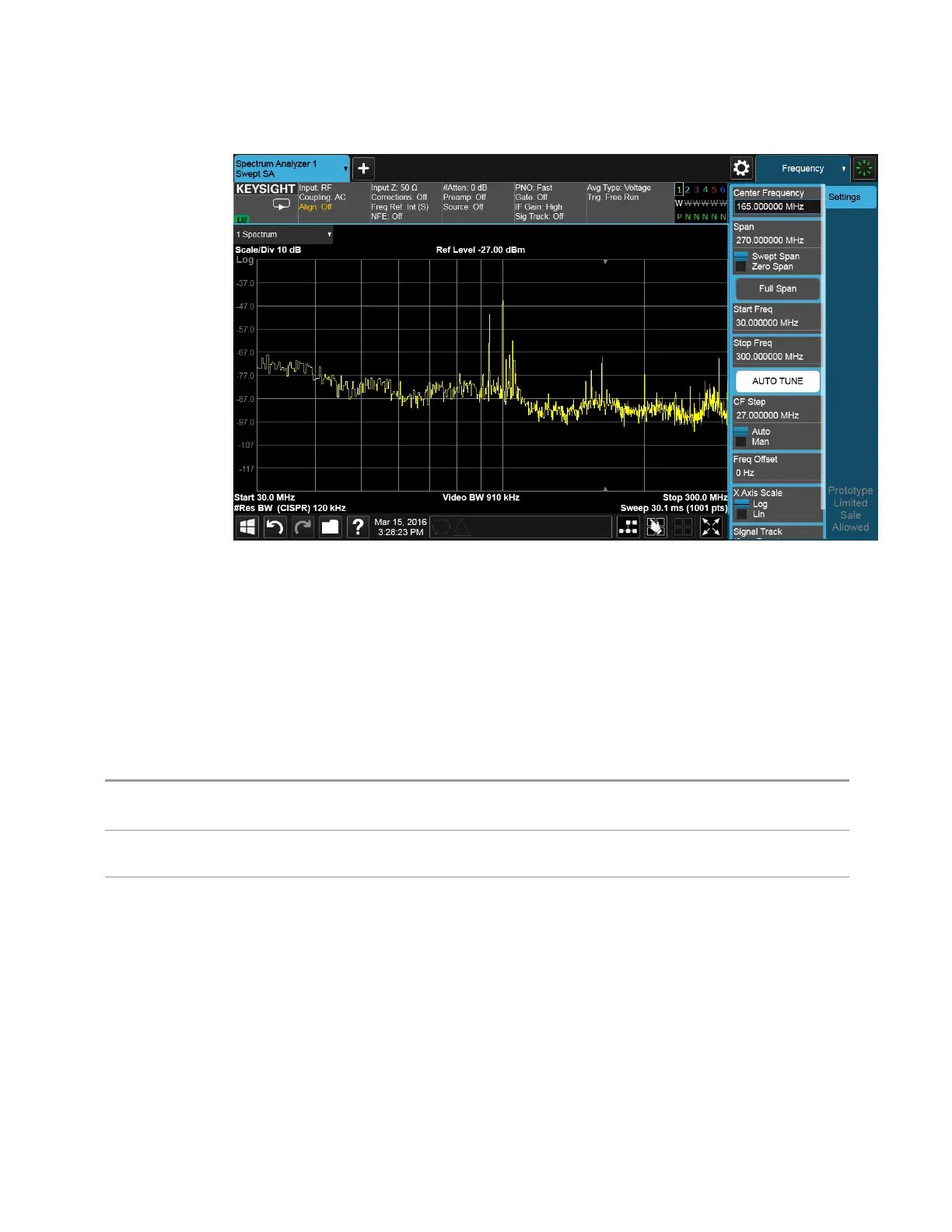
Task: Click the continuous sweep icon under KEYSIGHT
Action: pyautogui.click(x=281, y=204)
